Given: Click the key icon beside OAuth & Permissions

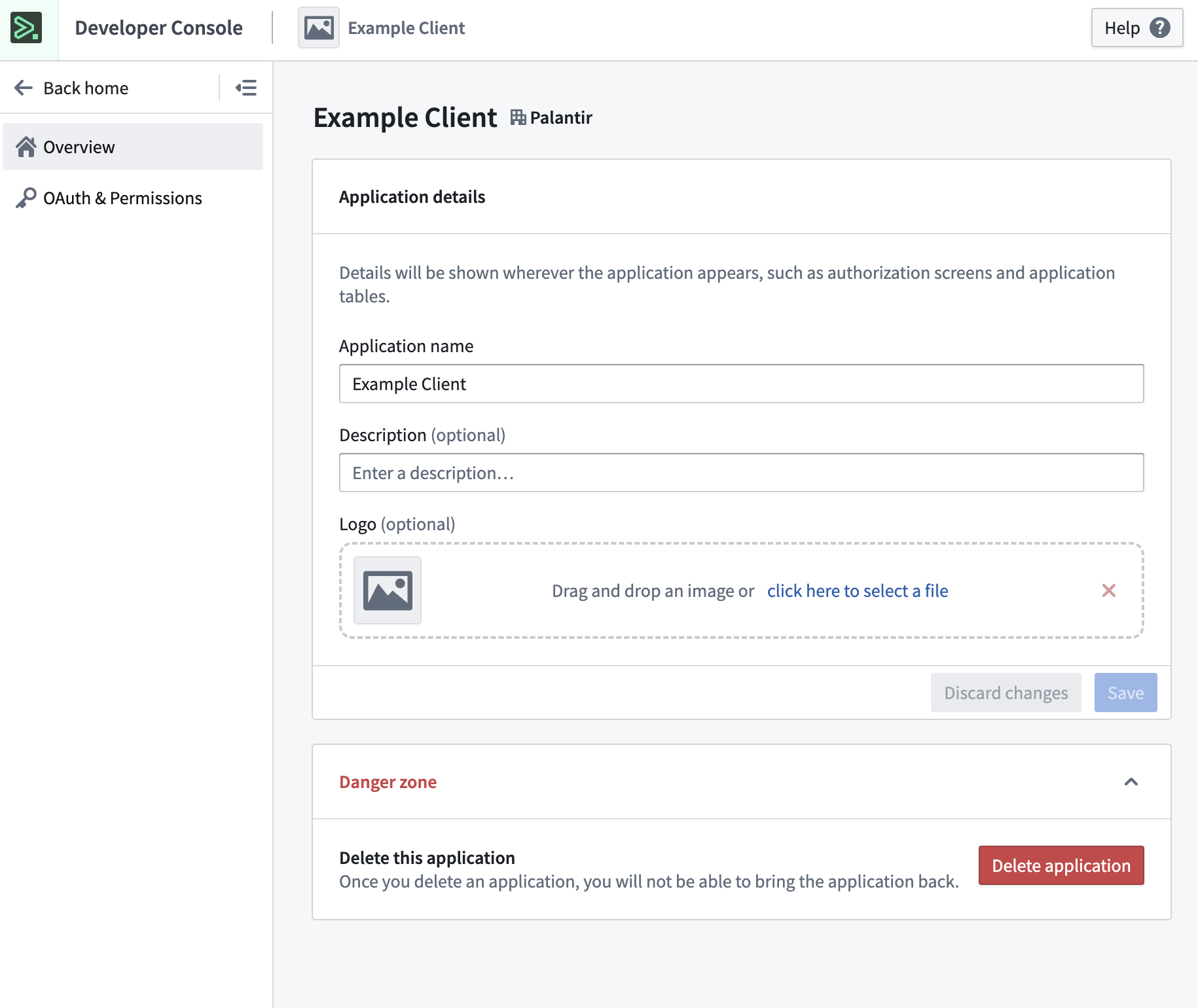Looking at the screenshot, I should pos(27,197).
